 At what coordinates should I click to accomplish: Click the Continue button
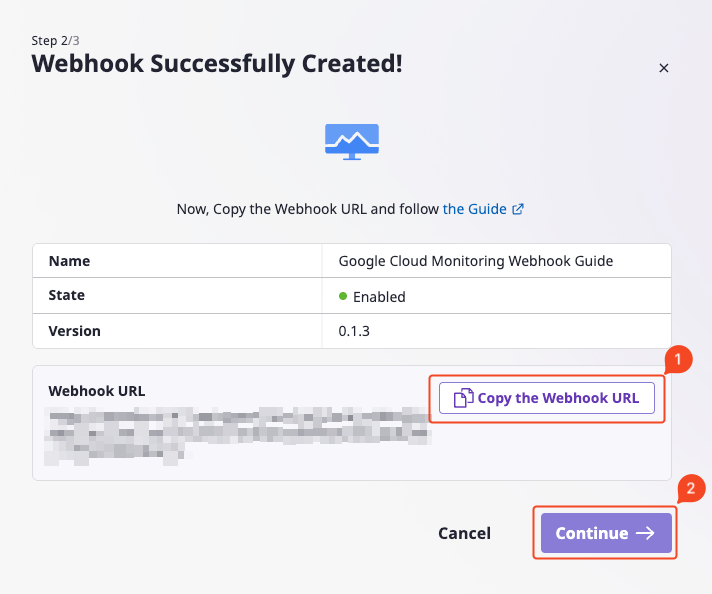606,533
